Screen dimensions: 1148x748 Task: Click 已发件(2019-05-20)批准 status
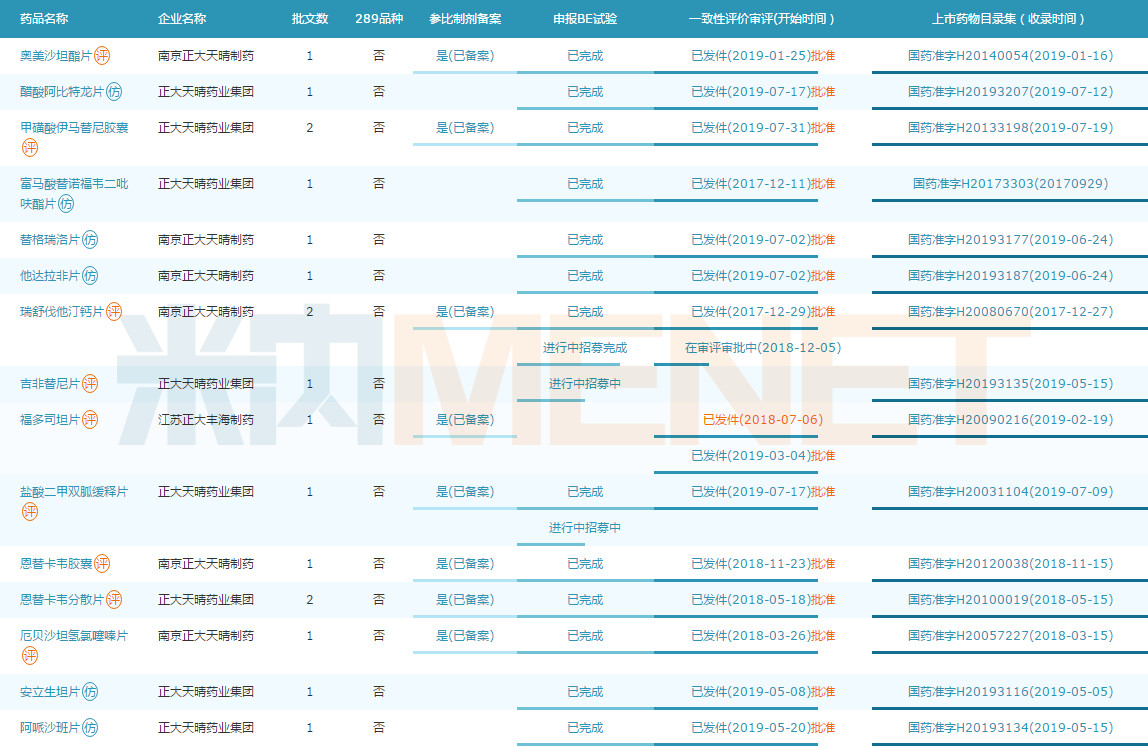click(x=763, y=728)
